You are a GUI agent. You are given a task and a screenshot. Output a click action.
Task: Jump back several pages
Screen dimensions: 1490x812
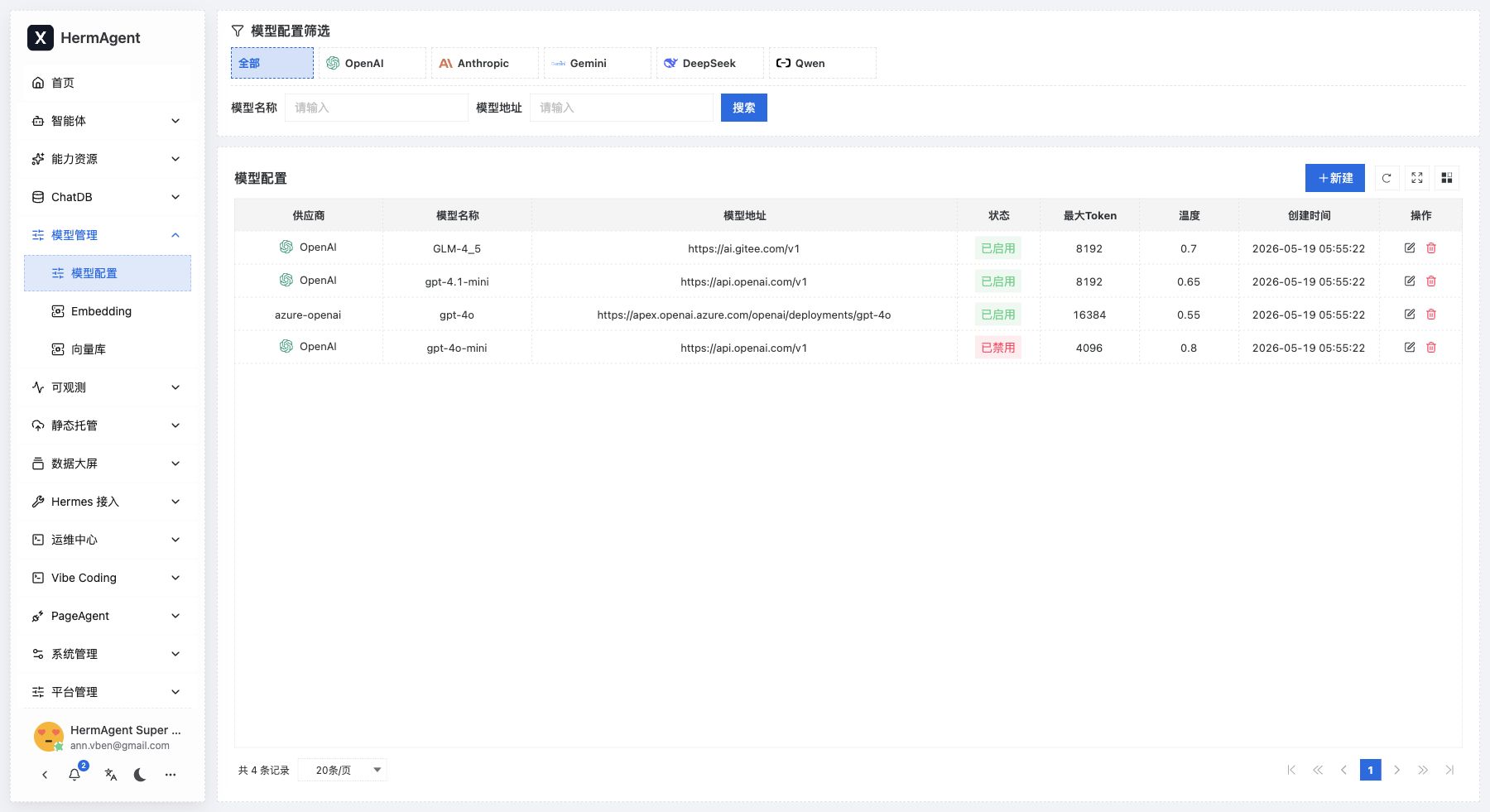click(x=1318, y=770)
